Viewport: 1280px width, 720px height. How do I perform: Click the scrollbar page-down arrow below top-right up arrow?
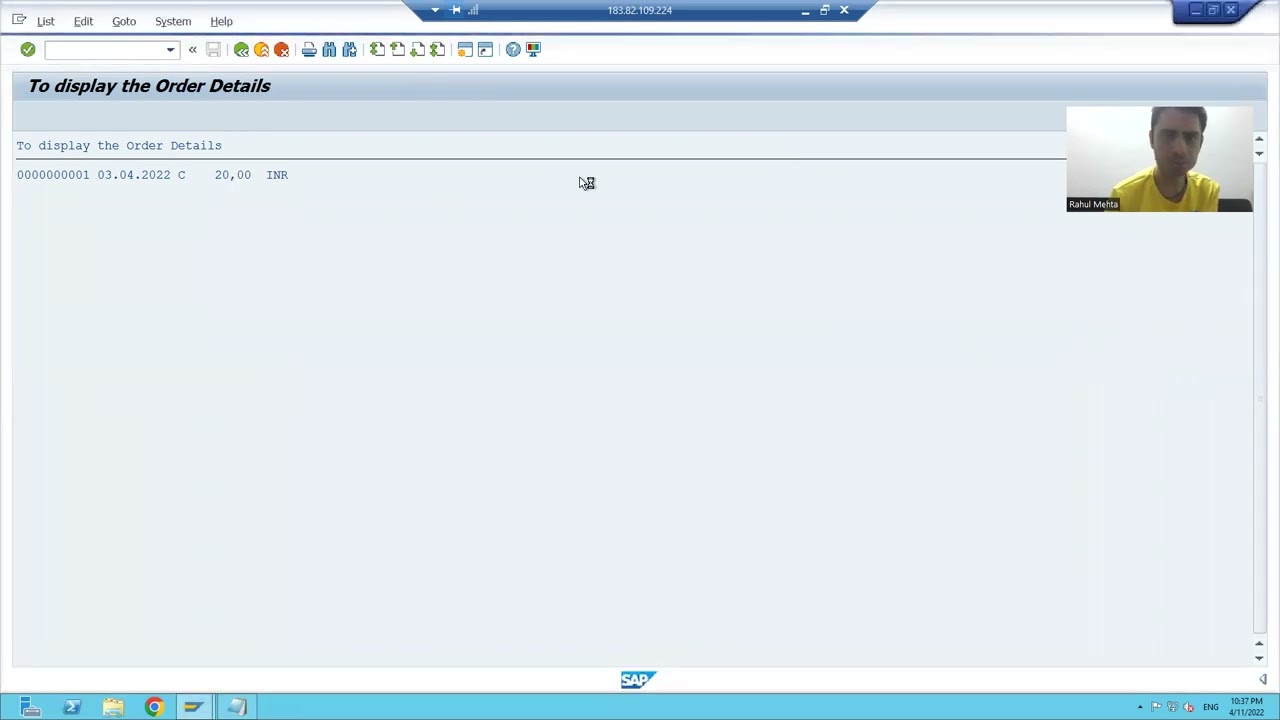[x=1259, y=154]
